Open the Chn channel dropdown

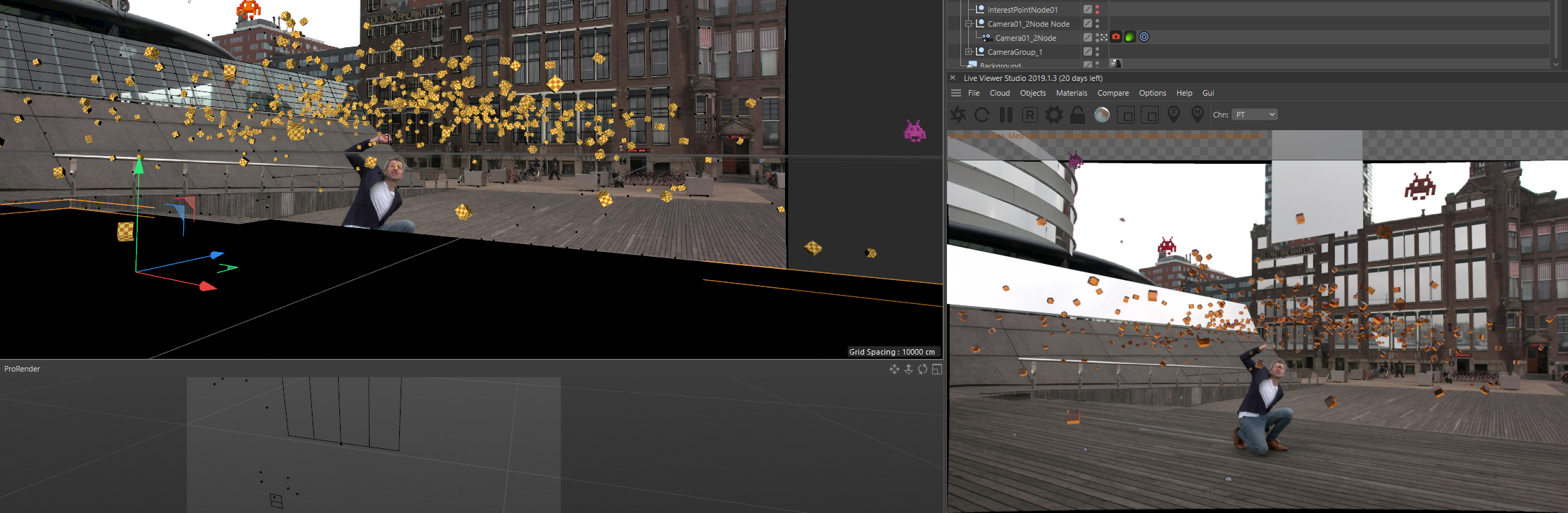pyautogui.click(x=1255, y=115)
